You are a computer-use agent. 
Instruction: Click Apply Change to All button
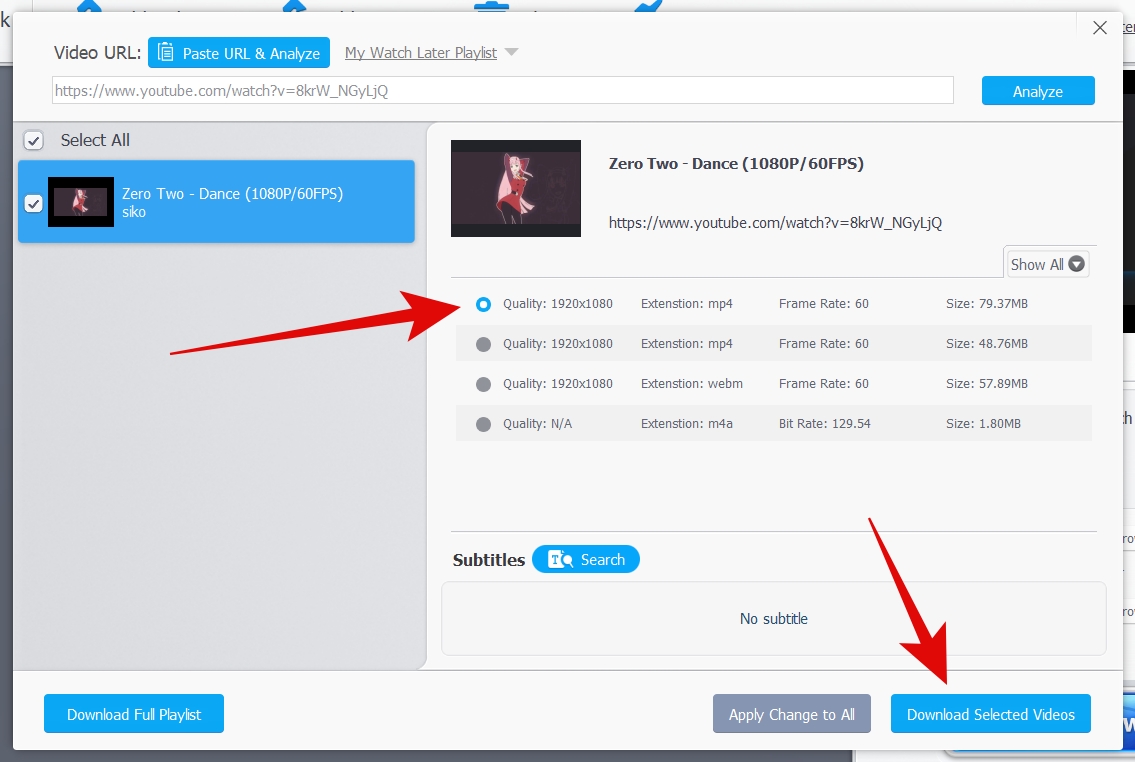click(x=791, y=714)
